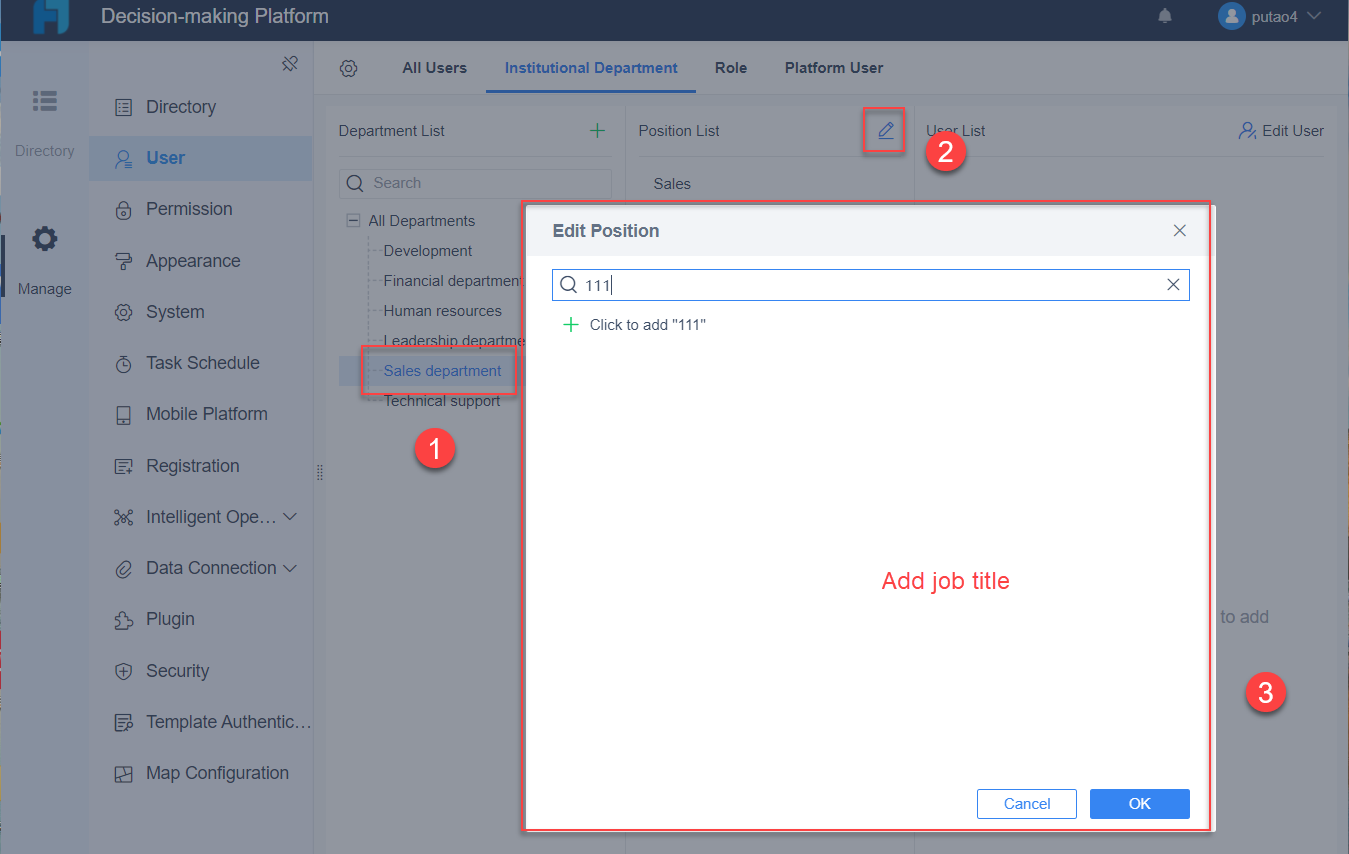Switch to the Platform User tab
The image size is (1349, 854).
coord(833,67)
